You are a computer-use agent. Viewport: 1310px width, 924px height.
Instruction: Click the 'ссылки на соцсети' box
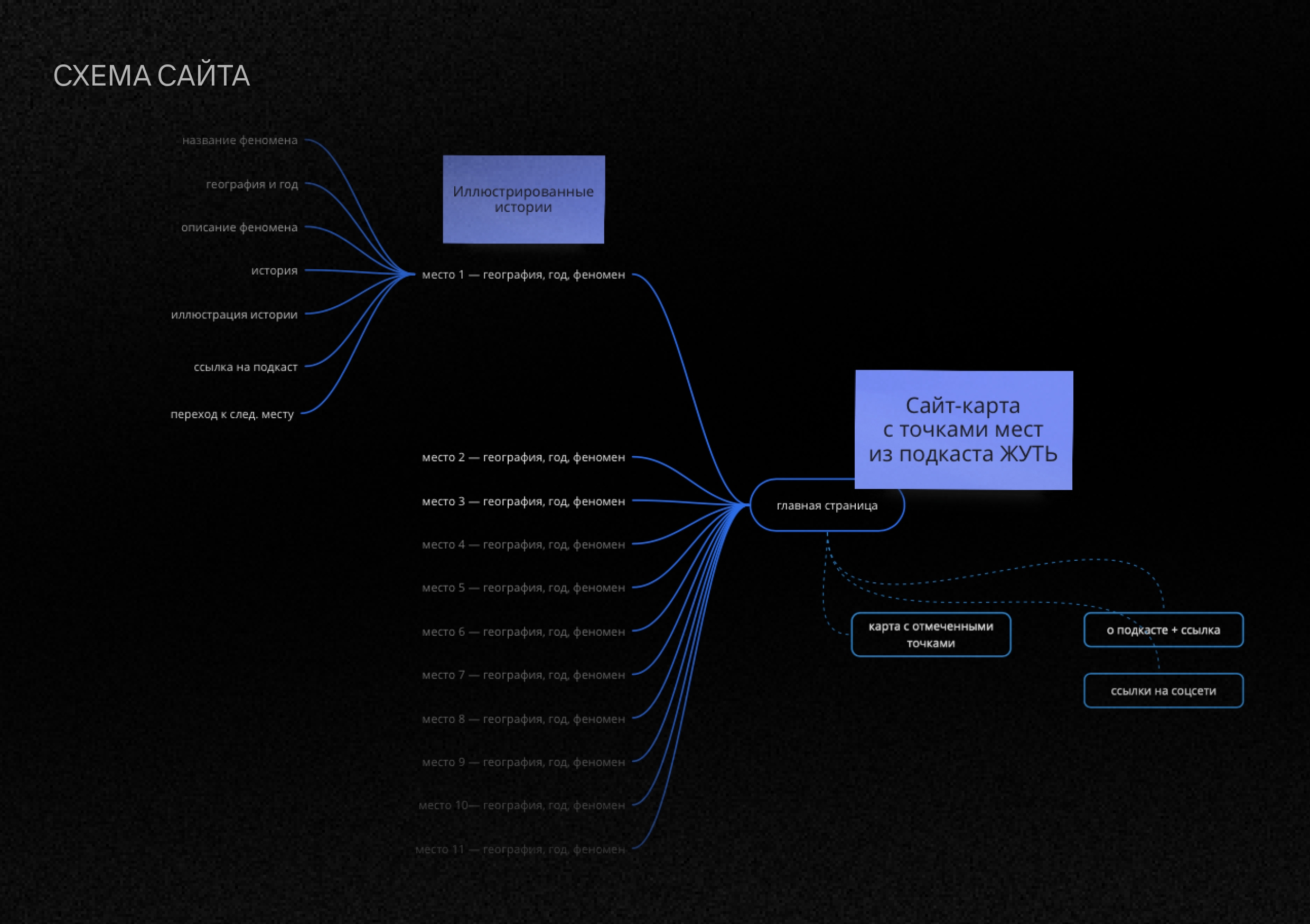(x=1163, y=691)
